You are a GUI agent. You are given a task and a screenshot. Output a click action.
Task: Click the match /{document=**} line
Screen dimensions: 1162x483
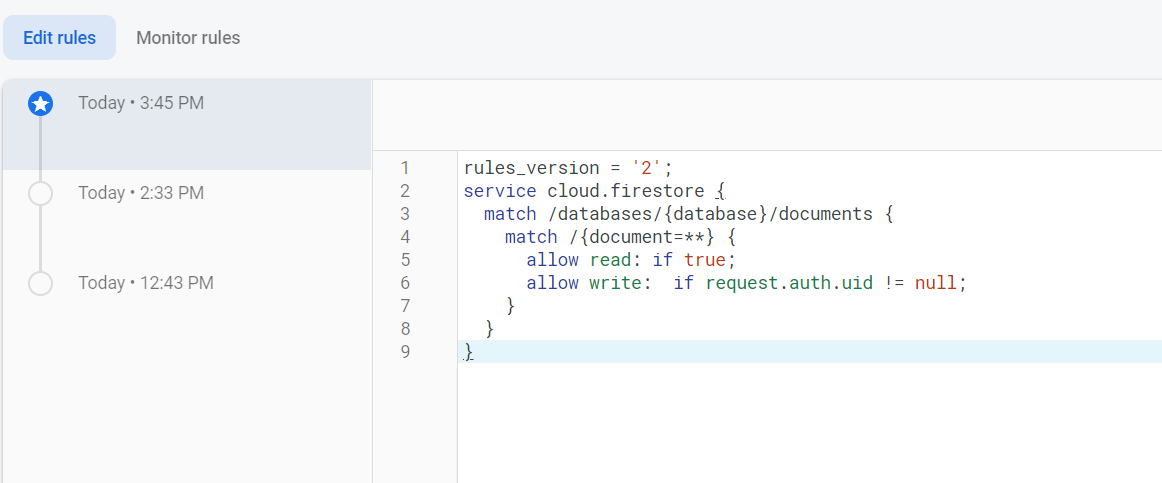click(620, 237)
